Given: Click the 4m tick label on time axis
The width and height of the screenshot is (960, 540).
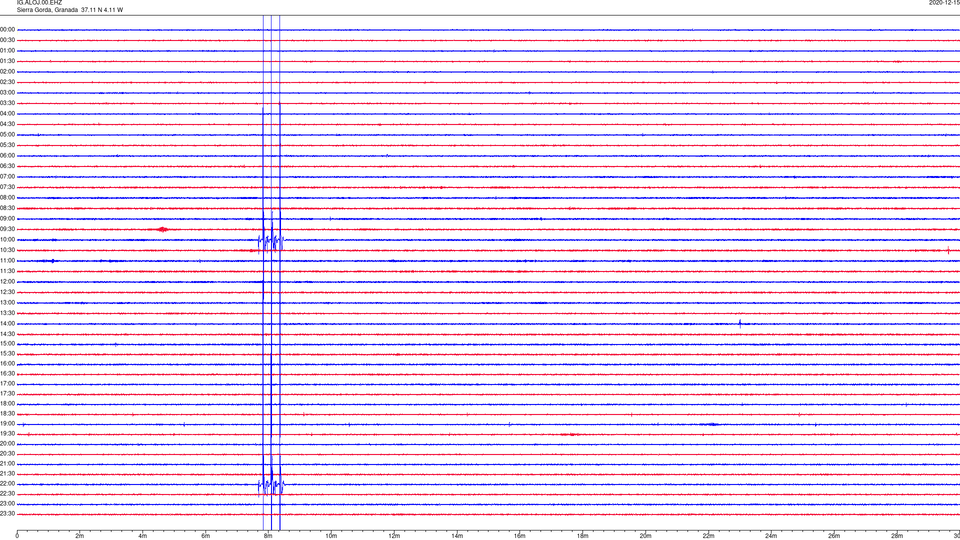Looking at the screenshot, I should pos(143,536).
